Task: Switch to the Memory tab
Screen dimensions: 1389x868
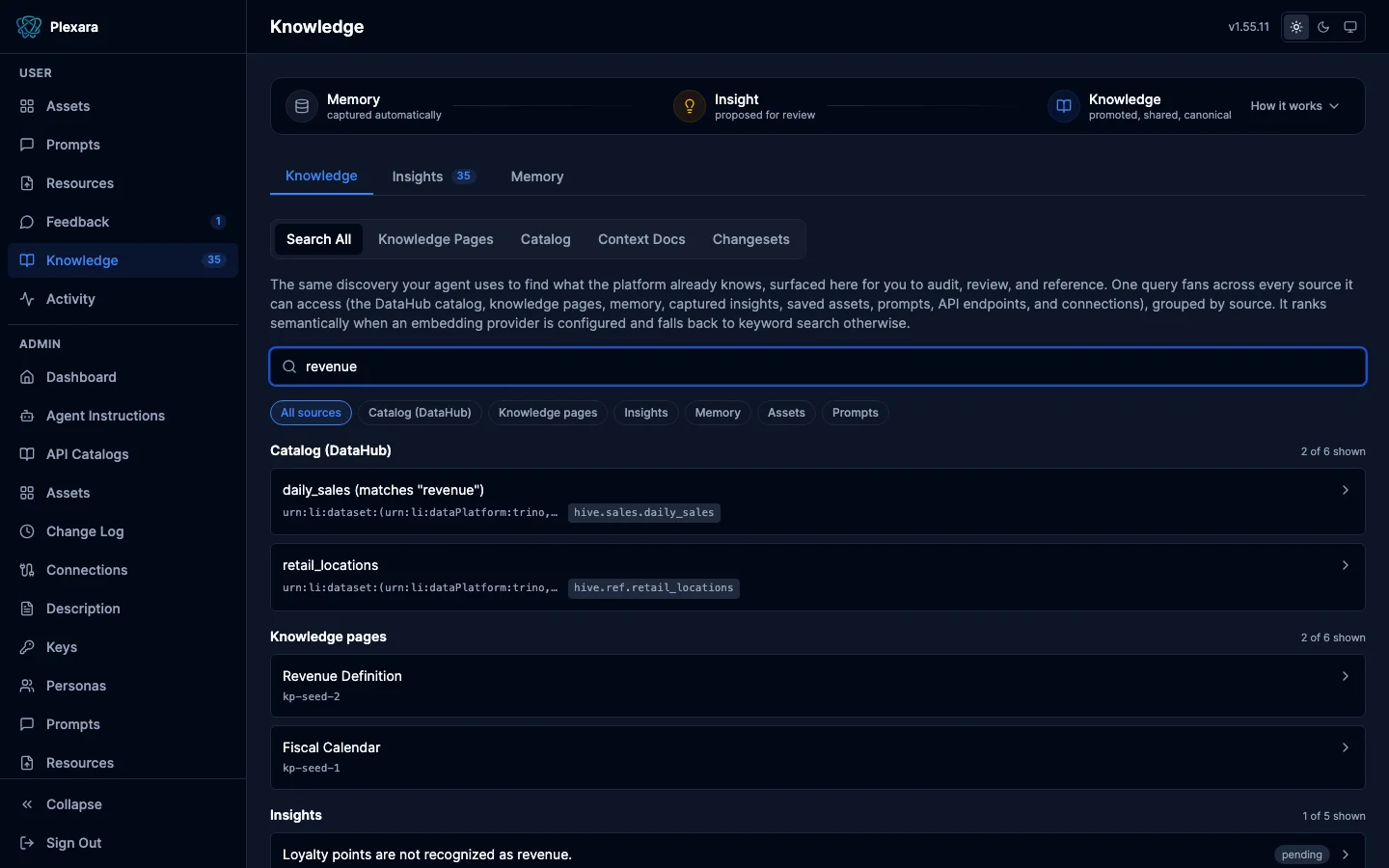Action: (x=537, y=176)
